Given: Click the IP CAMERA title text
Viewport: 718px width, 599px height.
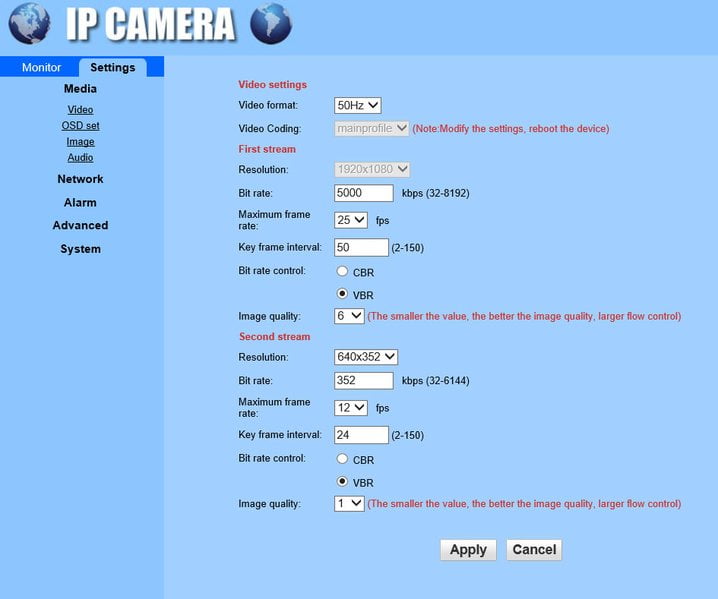Looking at the screenshot, I should 151,24.
